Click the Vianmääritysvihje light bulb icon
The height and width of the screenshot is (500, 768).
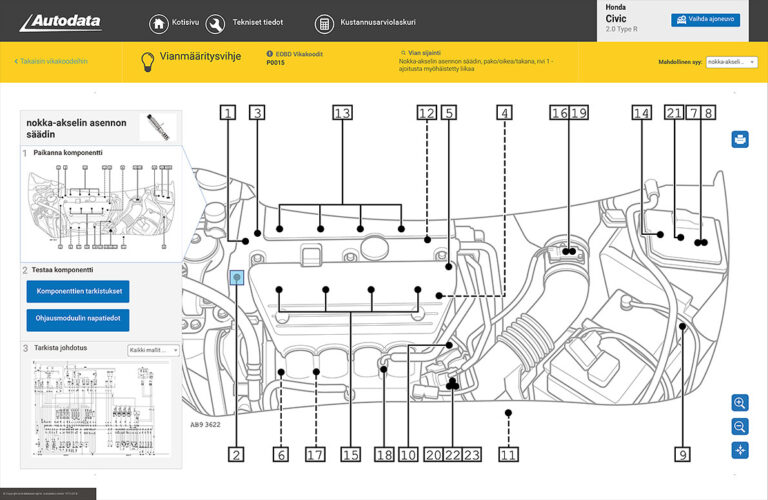coord(147,62)
